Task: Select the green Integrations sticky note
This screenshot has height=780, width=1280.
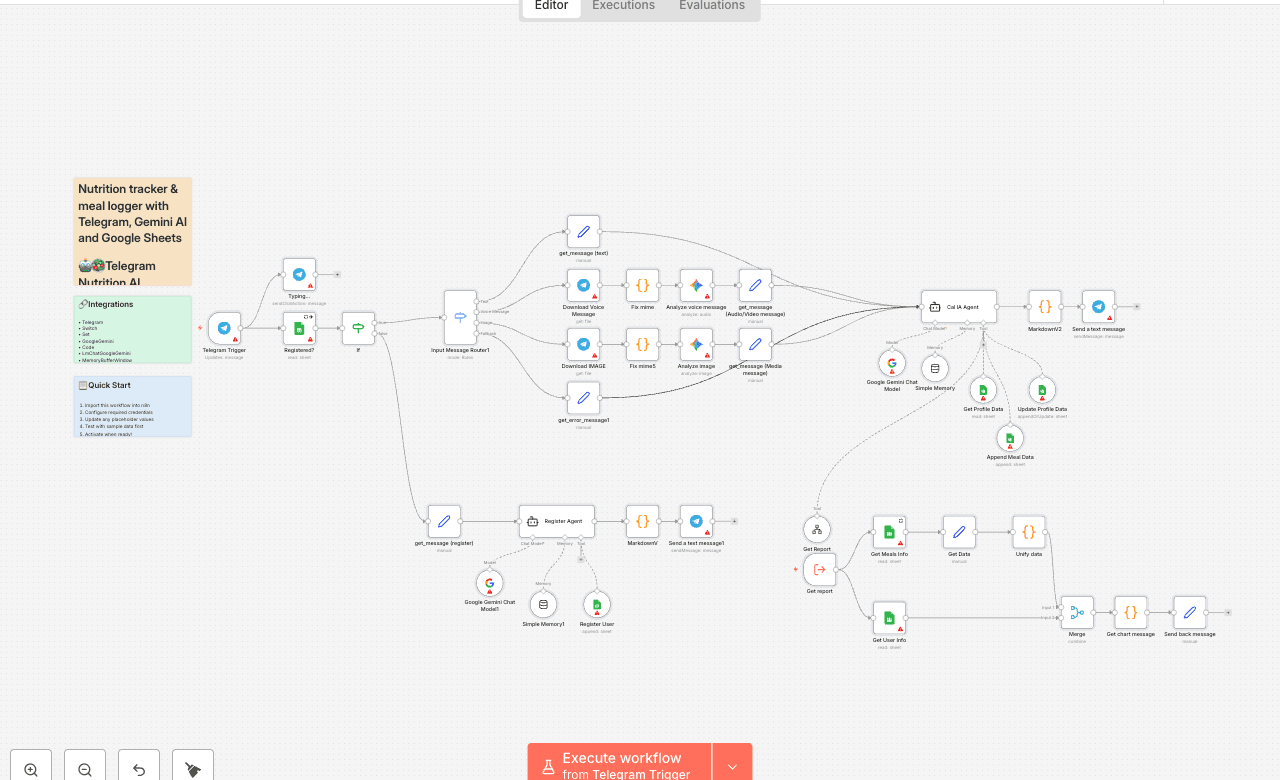Action: (x=132, y=329)
